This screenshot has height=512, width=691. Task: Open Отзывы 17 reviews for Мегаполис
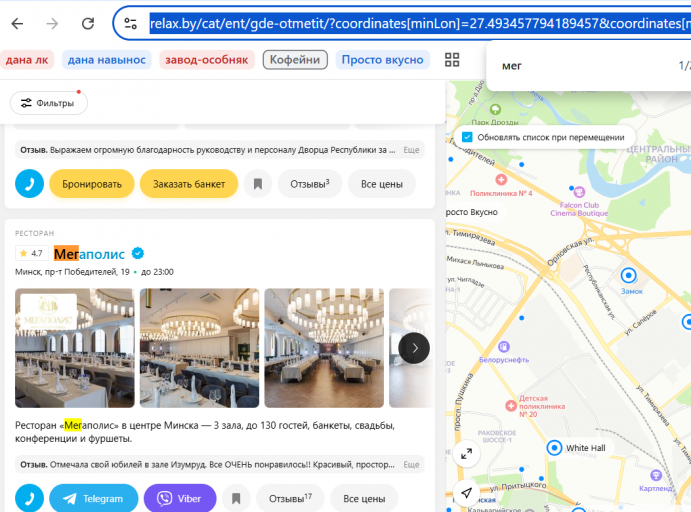tap(290, 498)
